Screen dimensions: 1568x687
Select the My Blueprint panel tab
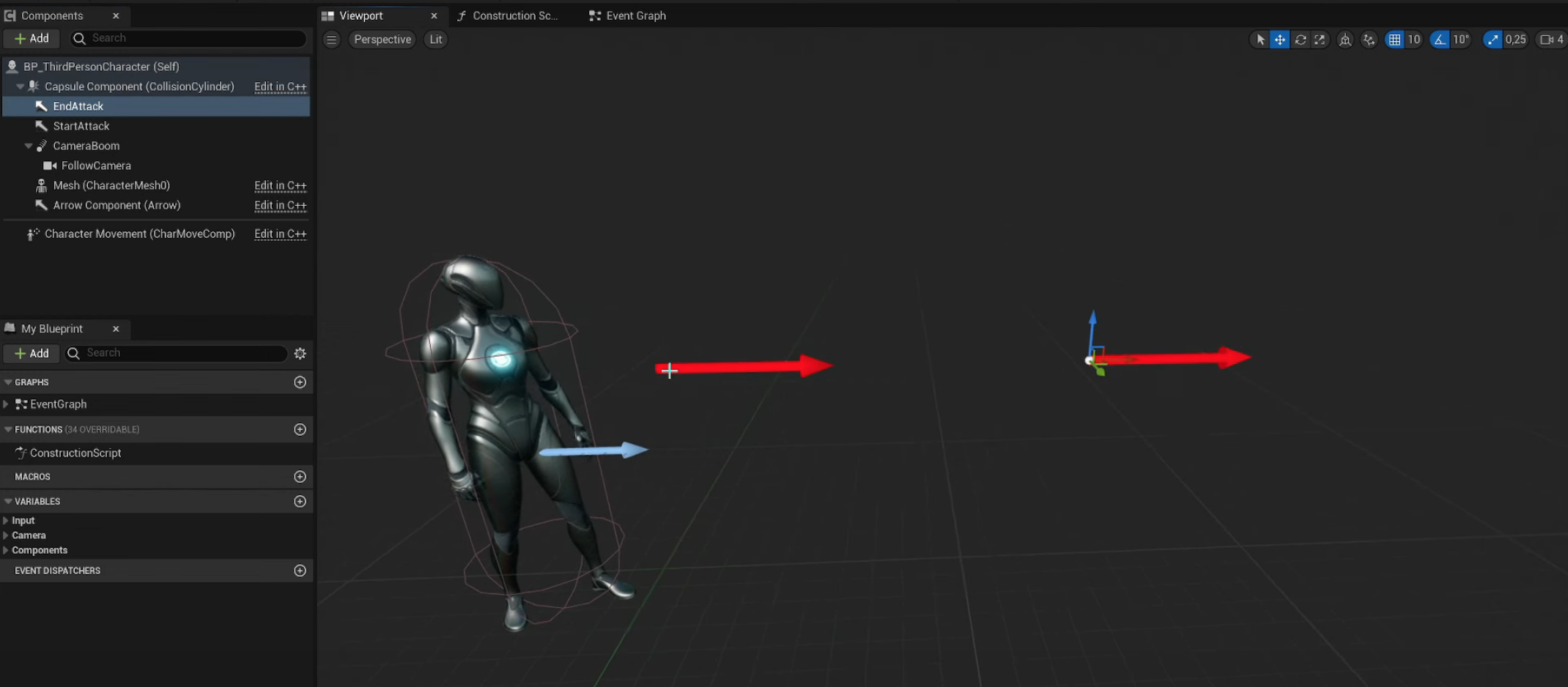coord(51,329)
